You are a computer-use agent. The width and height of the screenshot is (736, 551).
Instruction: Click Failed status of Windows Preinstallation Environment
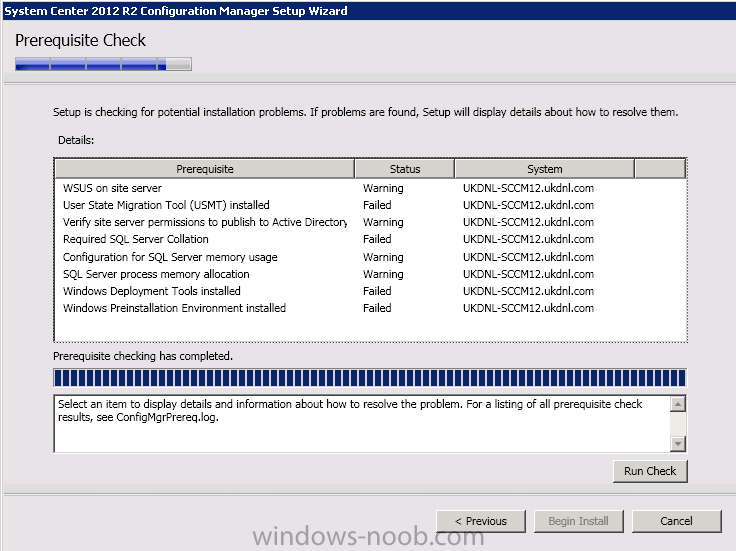tap(377, 308)
